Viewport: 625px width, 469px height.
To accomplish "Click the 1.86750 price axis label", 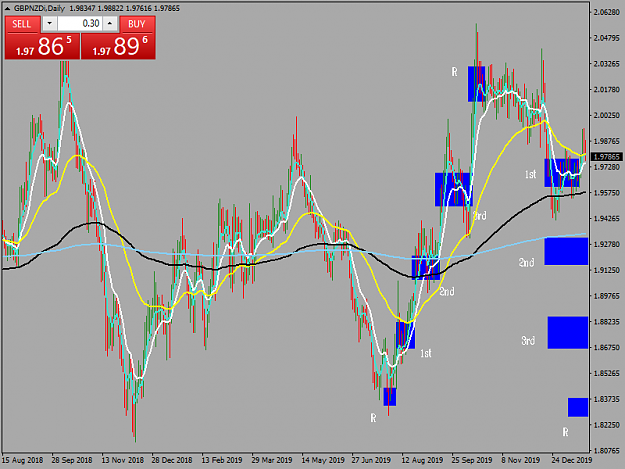I will click(x=606, y=347).
